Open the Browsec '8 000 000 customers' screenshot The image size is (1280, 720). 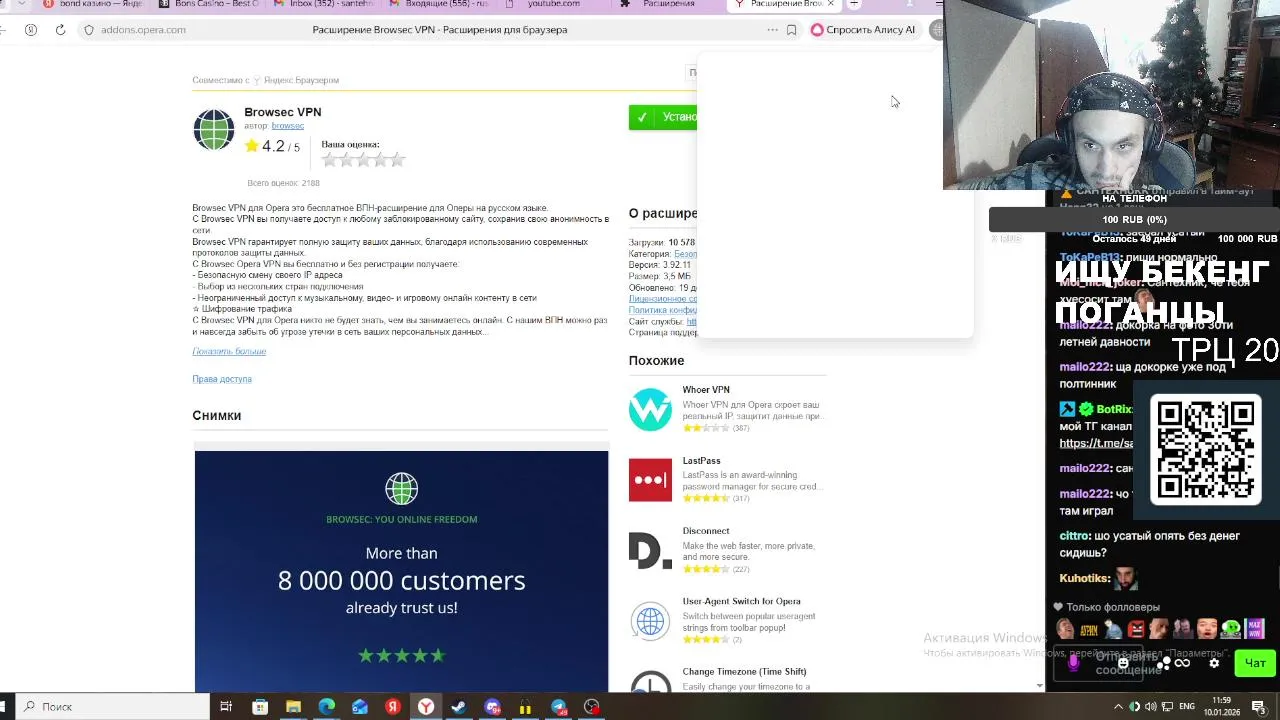tap(401, 571)
